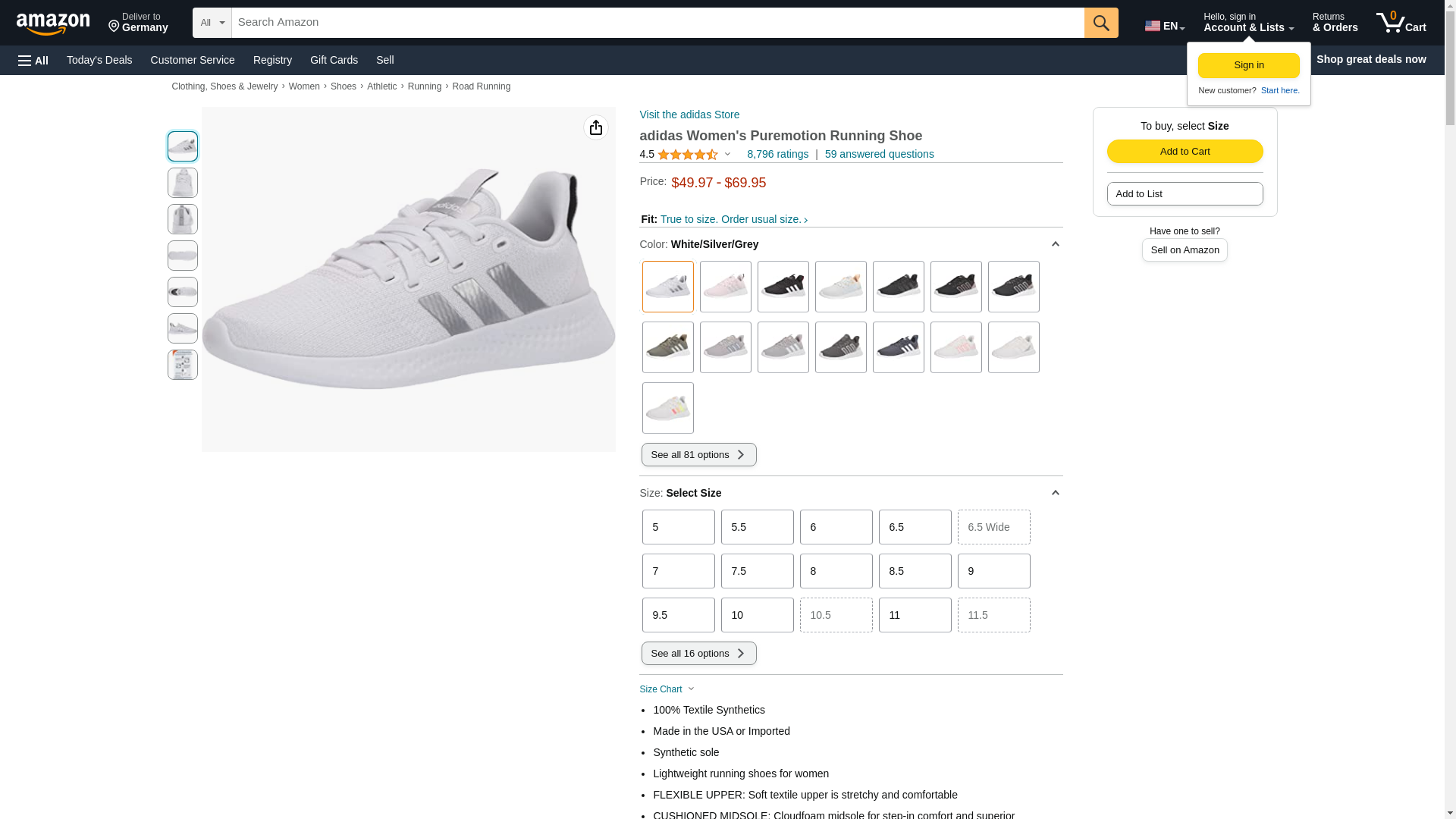The height and width of the screenshot is (819, 1456).
Task: Click into the Search Amazon field
Action: pos(658,23)
